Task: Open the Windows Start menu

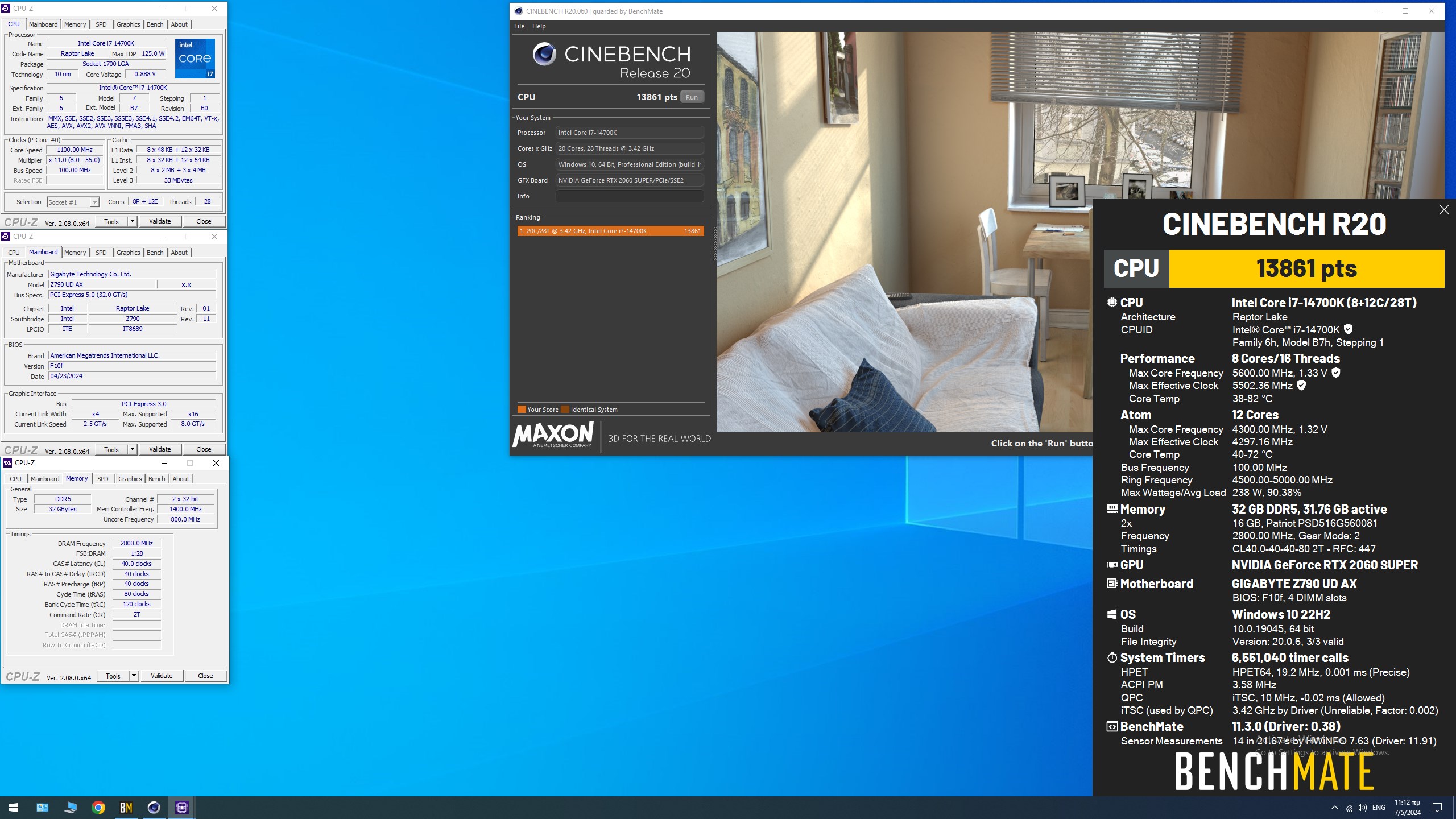Action: click(x=14, y=807)
